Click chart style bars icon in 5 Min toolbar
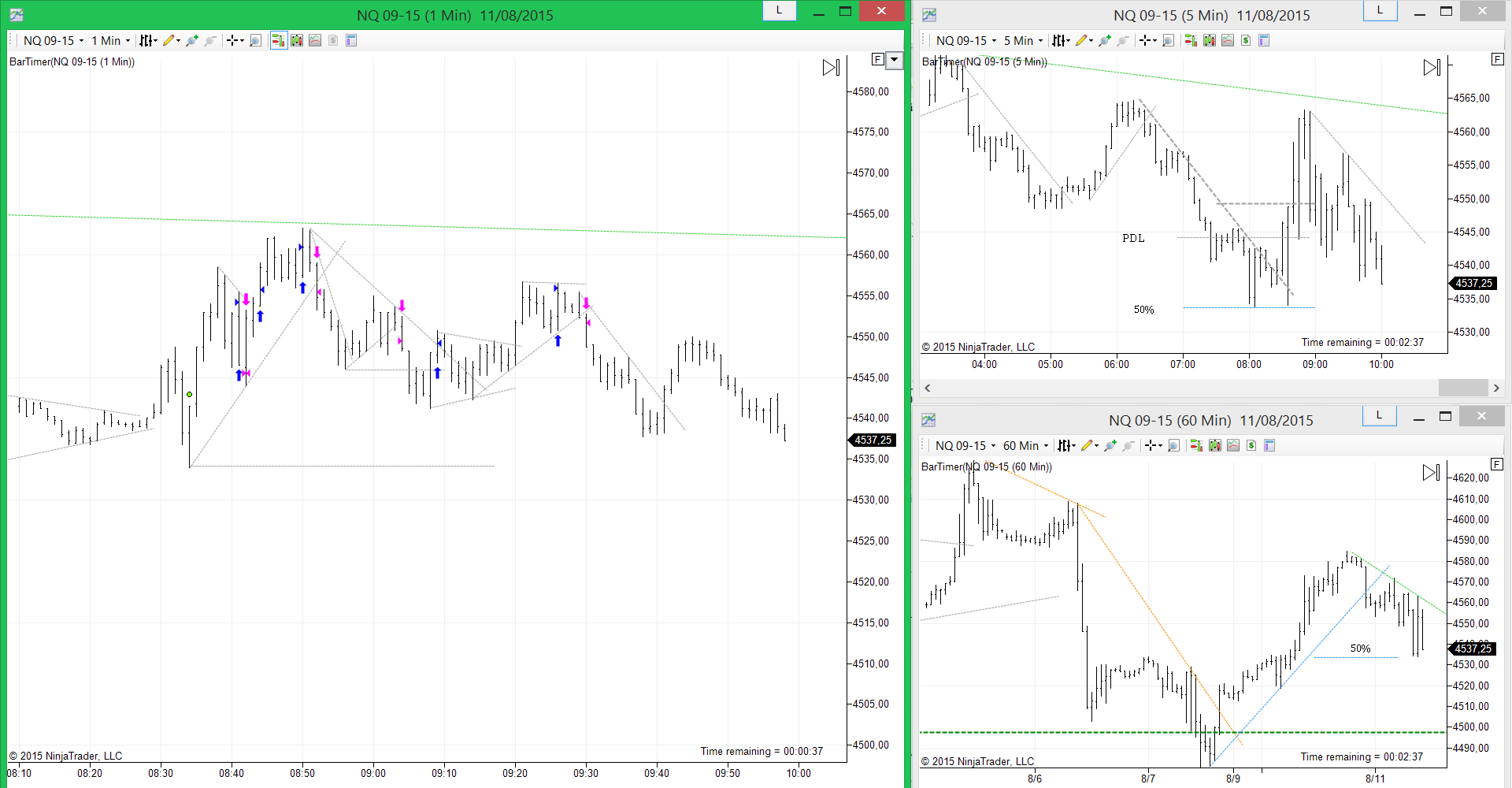The width and height of the screenshot is (1512, 788). click(x=1058, y=40)
